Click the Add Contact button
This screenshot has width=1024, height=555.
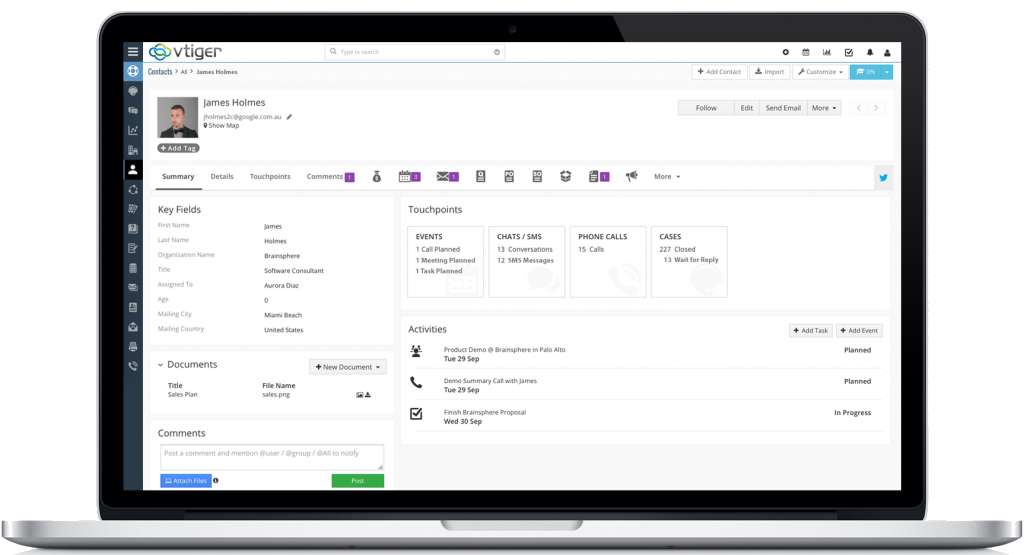tap(719, 72)
